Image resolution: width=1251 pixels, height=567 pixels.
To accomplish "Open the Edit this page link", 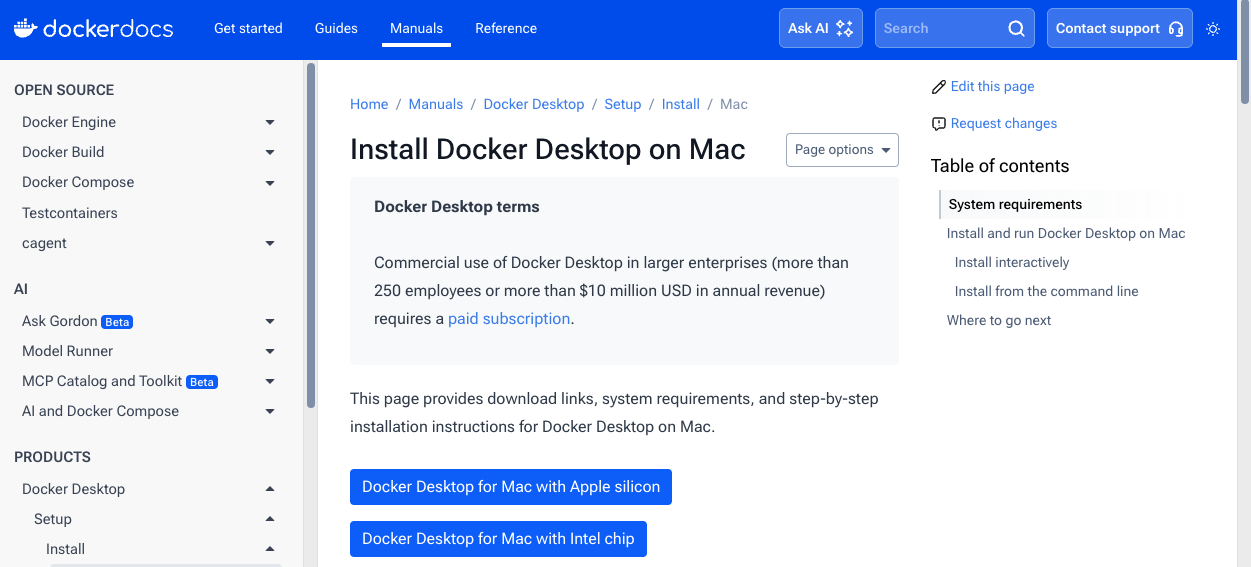I will [992, 87].
